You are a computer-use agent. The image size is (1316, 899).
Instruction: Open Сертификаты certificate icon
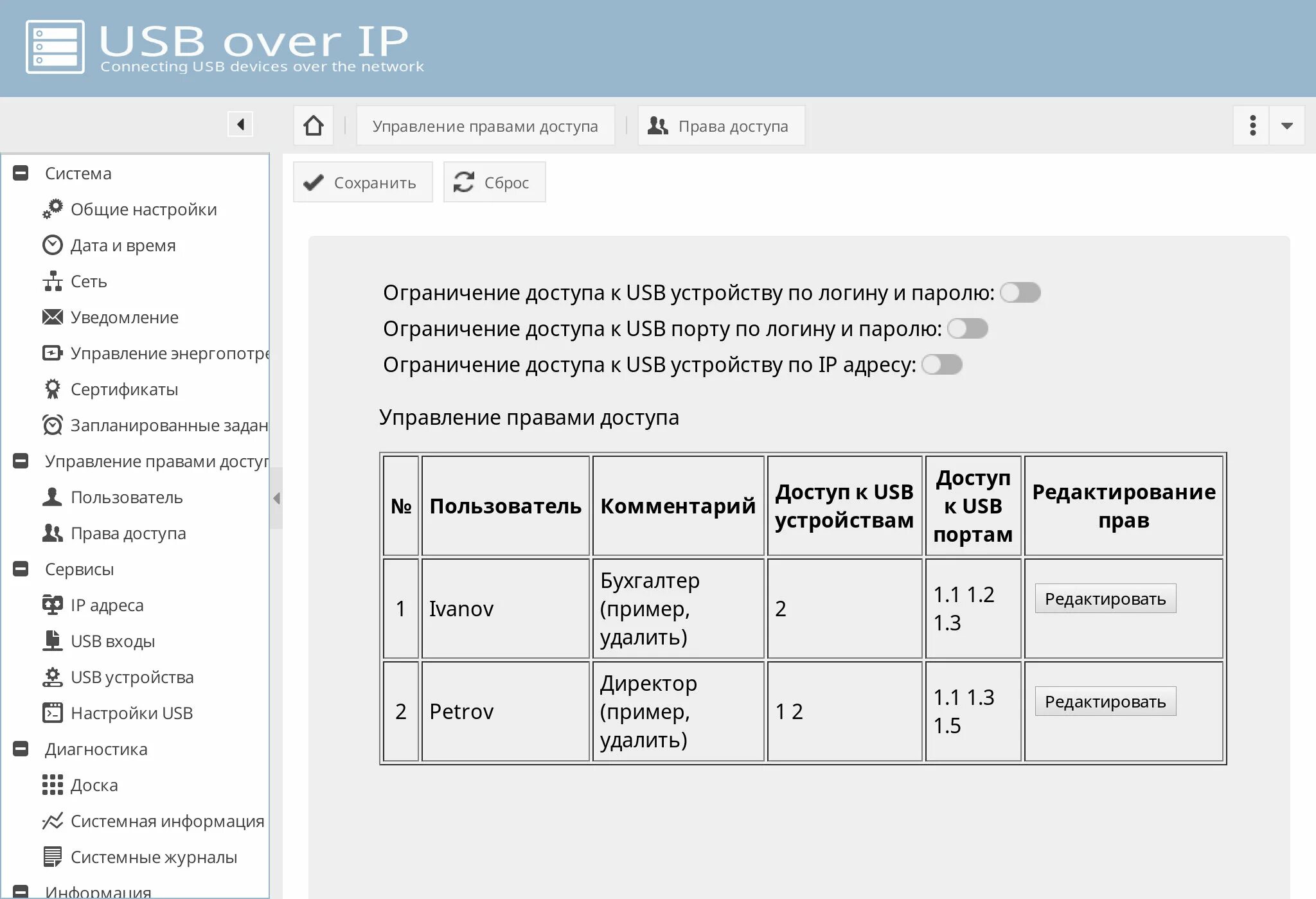[54, 389]
